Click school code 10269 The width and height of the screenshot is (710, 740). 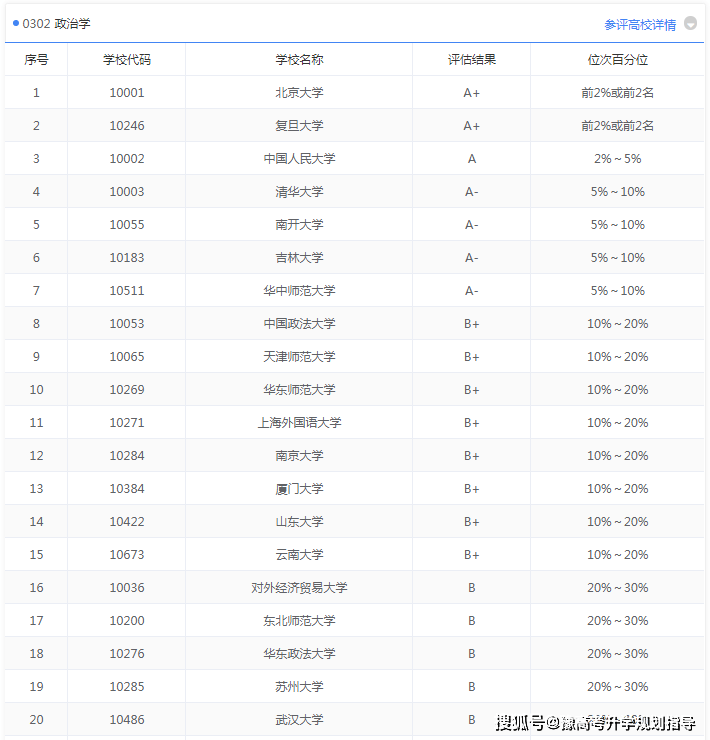click(127, 390)
